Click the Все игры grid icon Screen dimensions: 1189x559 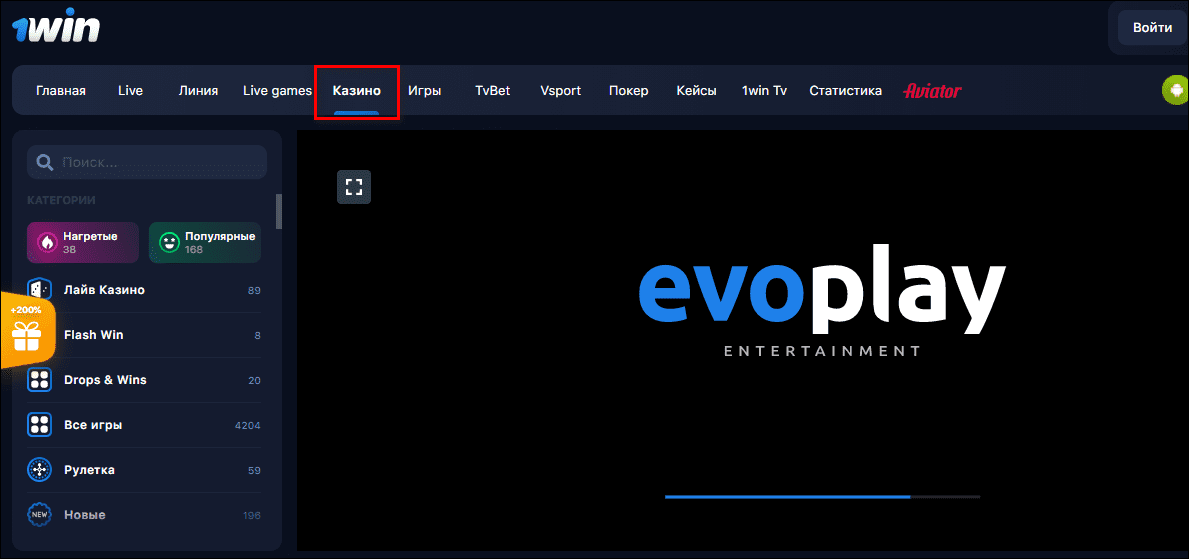click(x=39, y=425)
